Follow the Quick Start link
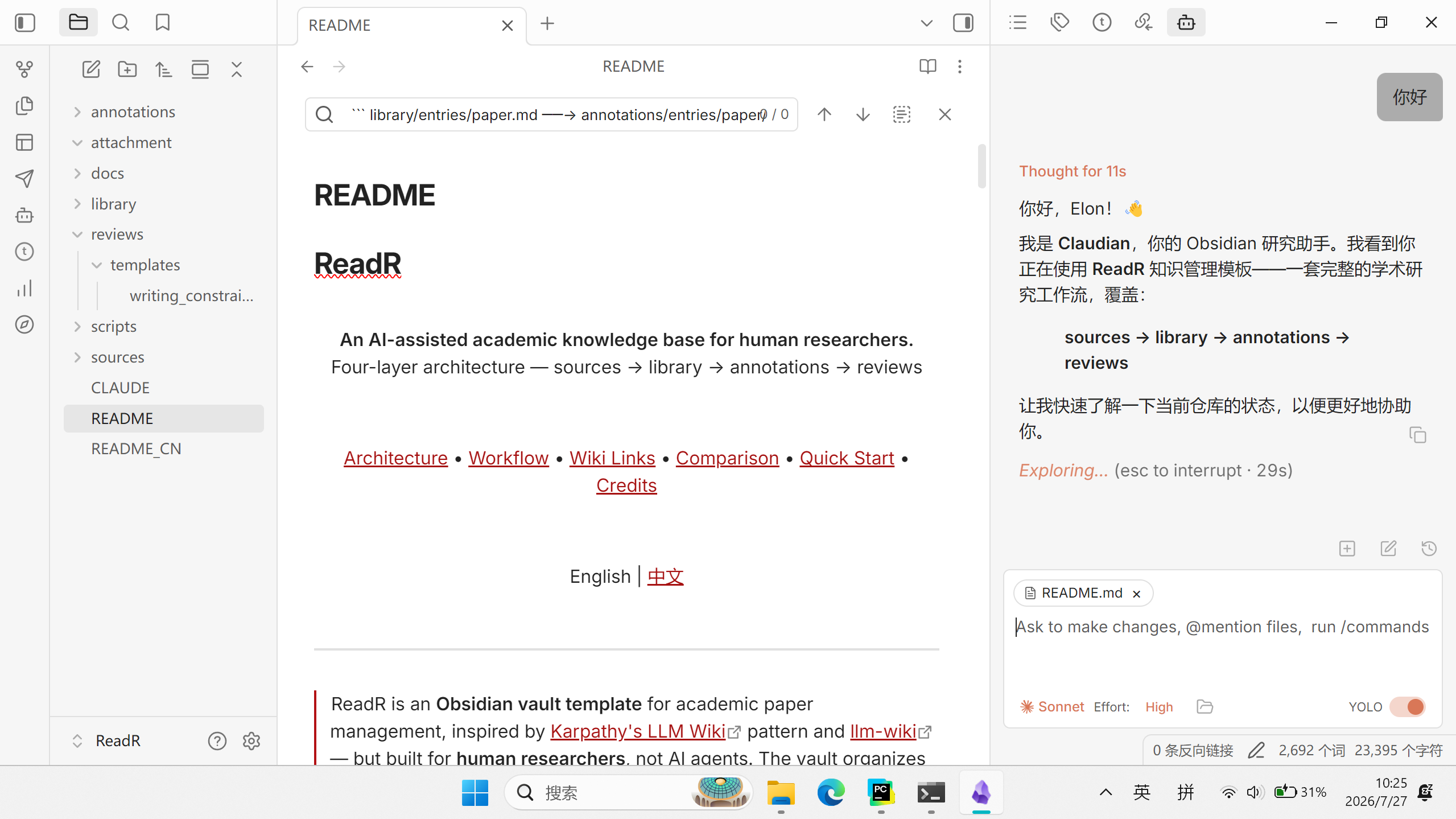 pyautogui.click(x=847, y=458)
